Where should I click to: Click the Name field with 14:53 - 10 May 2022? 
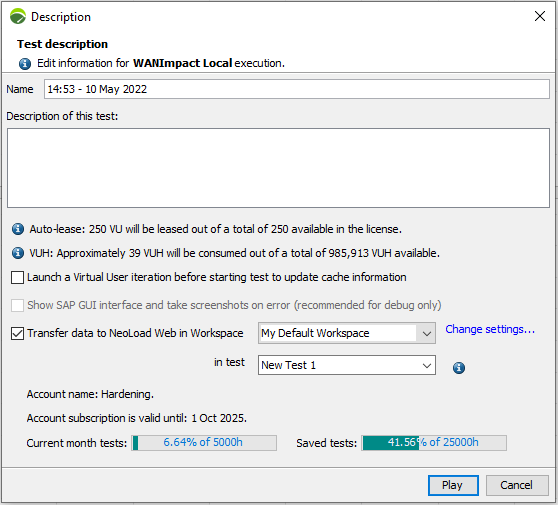(297, 89)
